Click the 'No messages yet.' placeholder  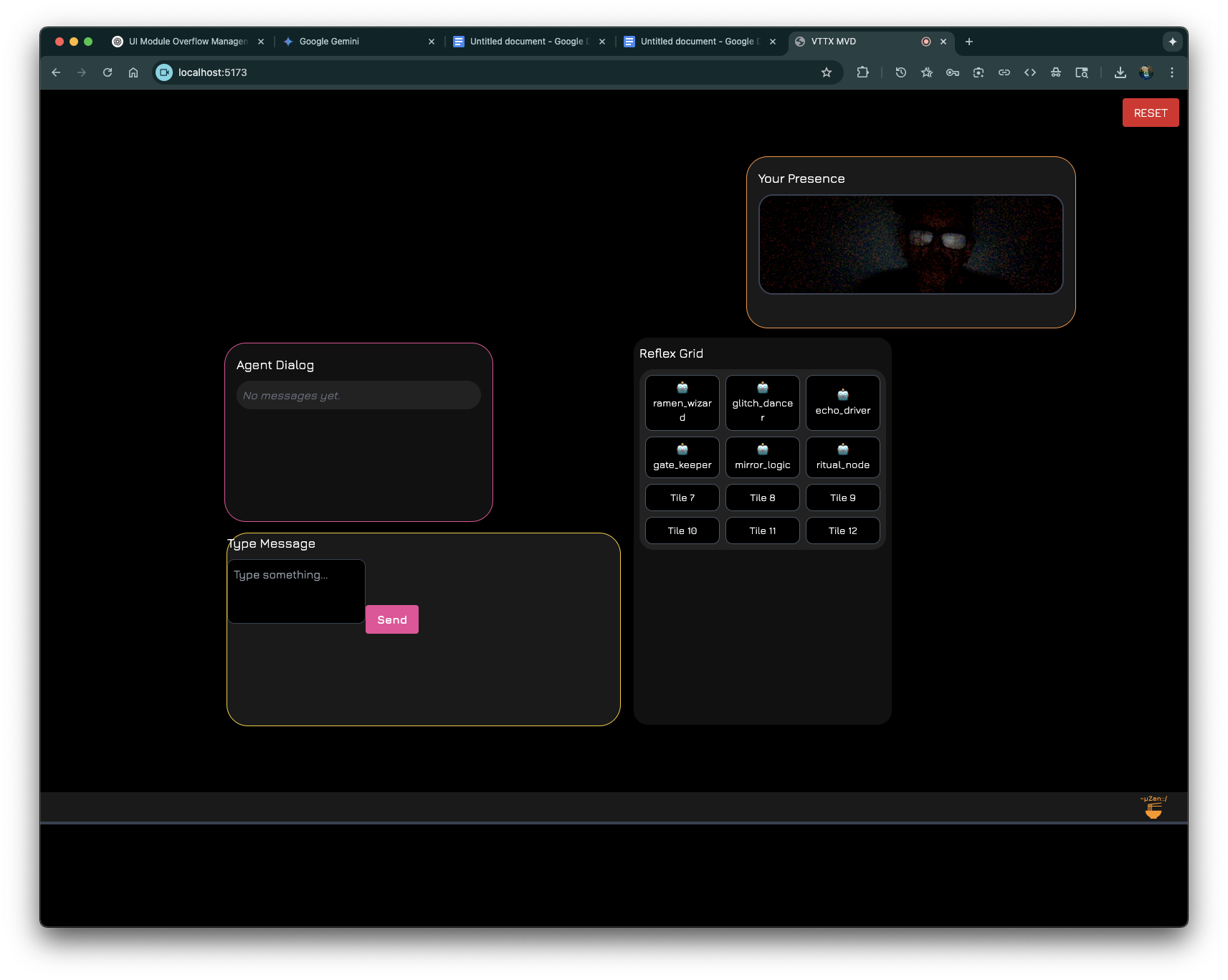(292, 396)
